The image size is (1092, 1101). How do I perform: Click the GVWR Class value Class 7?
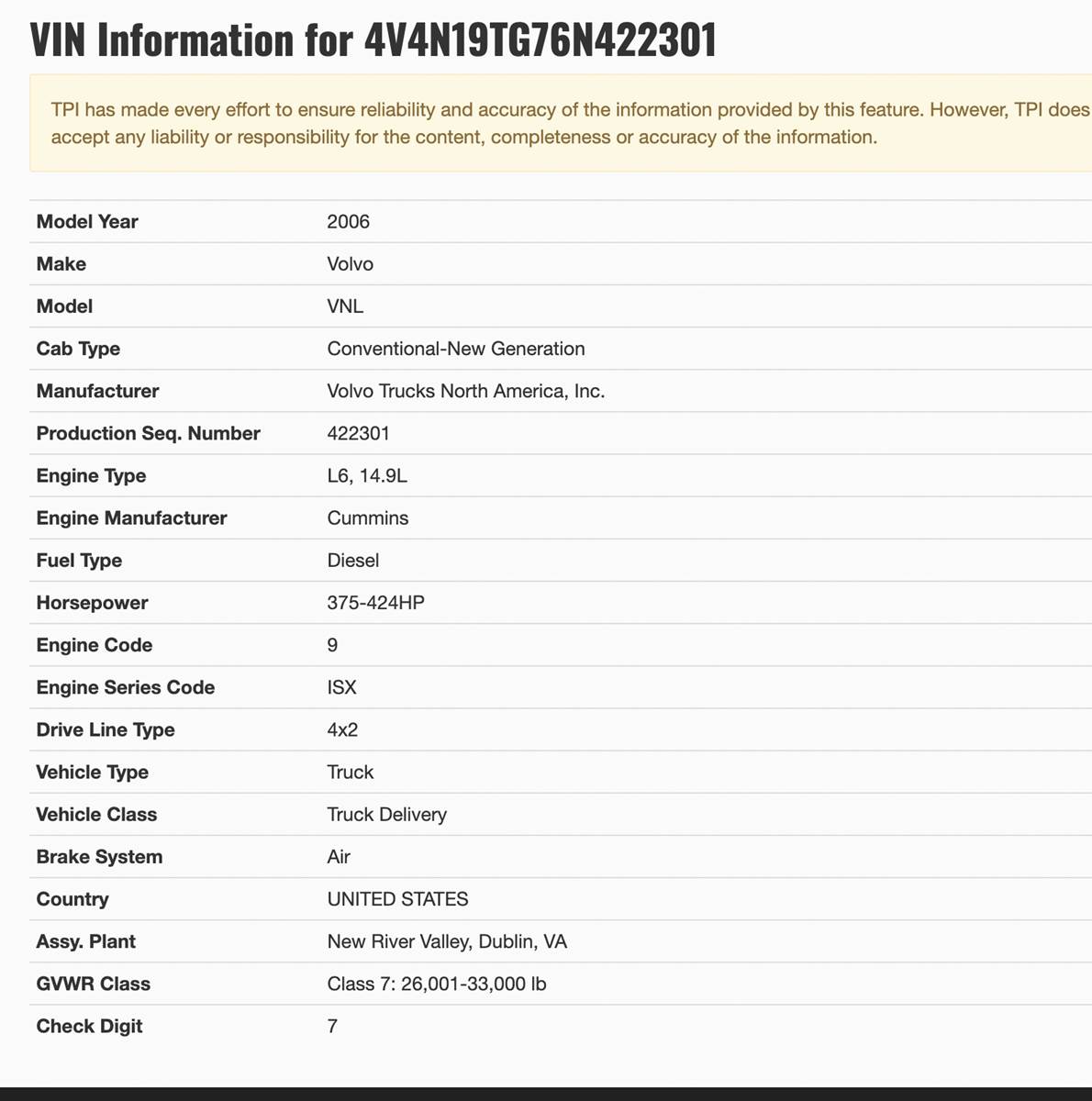(x=436, y=984)
